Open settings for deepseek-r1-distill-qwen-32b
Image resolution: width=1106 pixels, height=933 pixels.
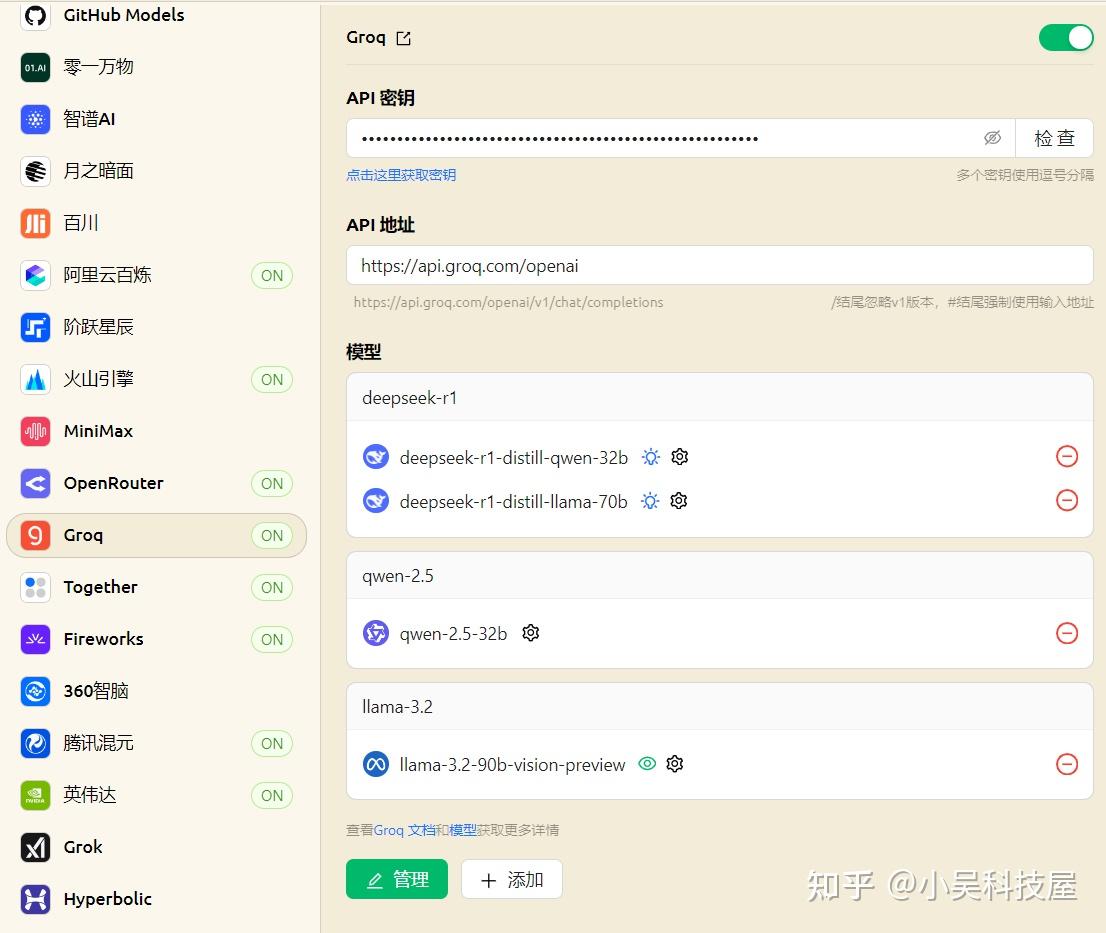click(x=679, y=456)
